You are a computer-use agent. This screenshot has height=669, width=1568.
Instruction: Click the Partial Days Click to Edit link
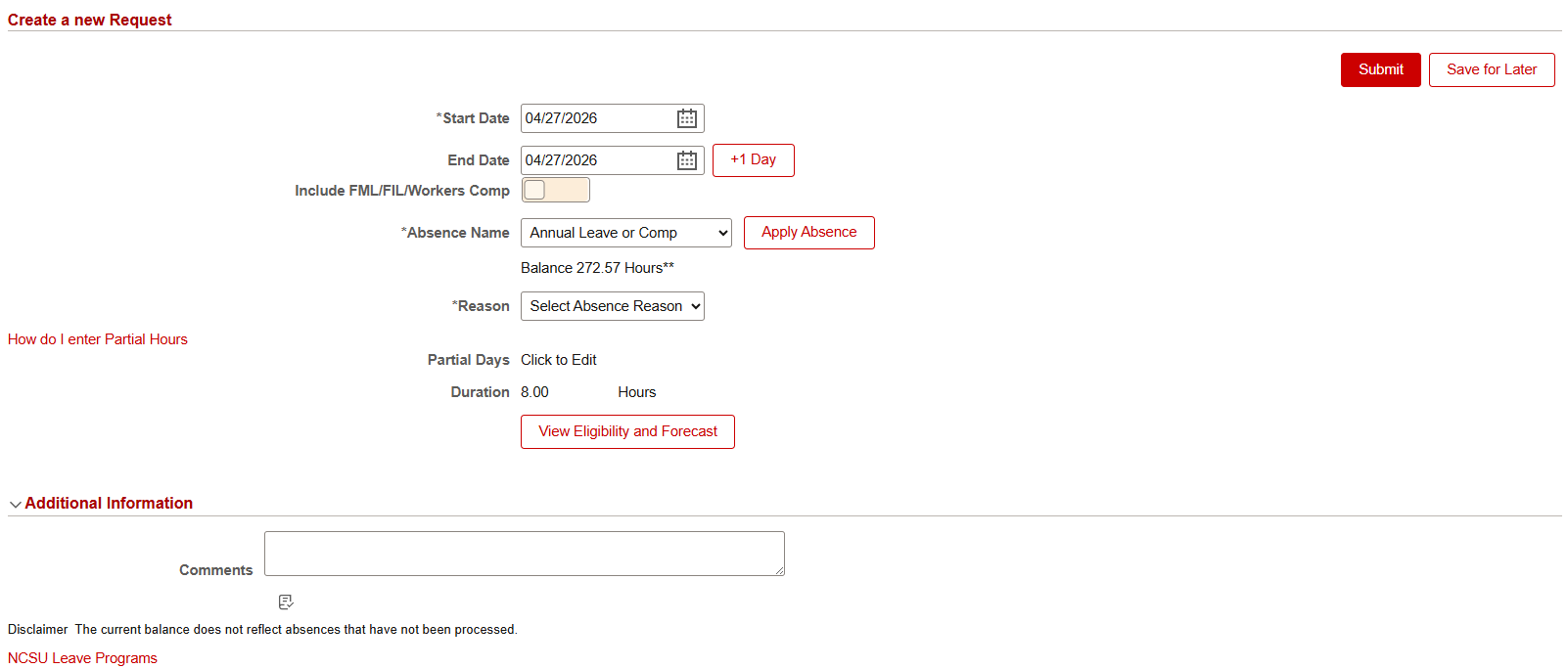pyautogui.click(x=559, y=360)
